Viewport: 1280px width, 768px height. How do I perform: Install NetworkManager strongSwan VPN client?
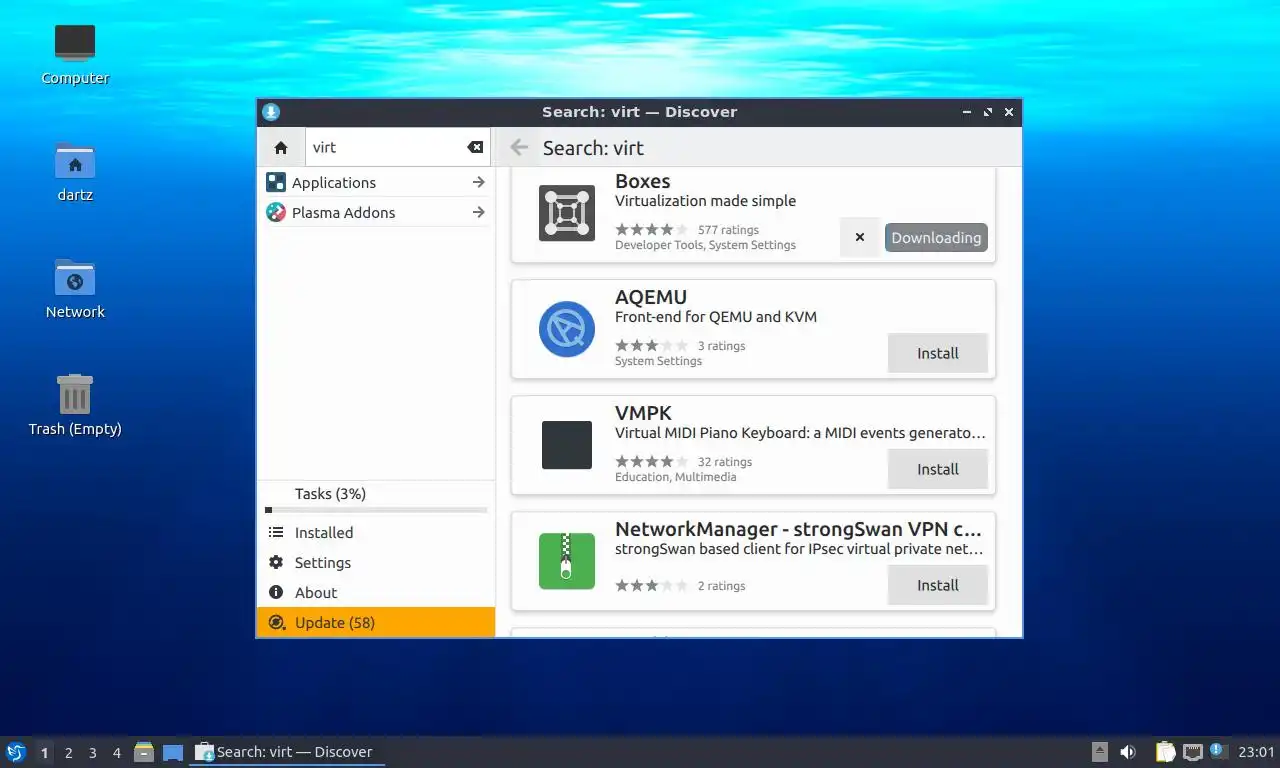click(938, 585)
